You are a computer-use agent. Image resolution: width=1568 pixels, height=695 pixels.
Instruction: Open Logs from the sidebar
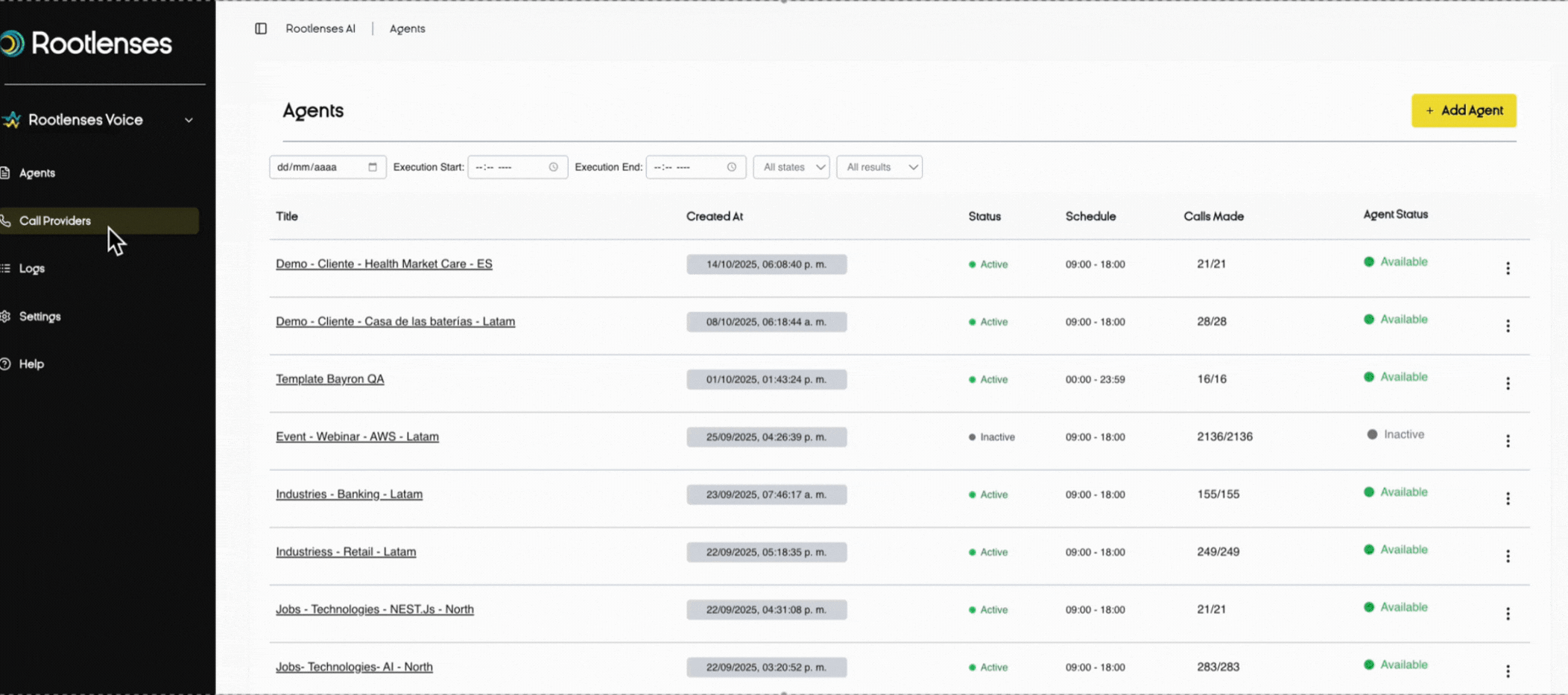coord(31,269)
